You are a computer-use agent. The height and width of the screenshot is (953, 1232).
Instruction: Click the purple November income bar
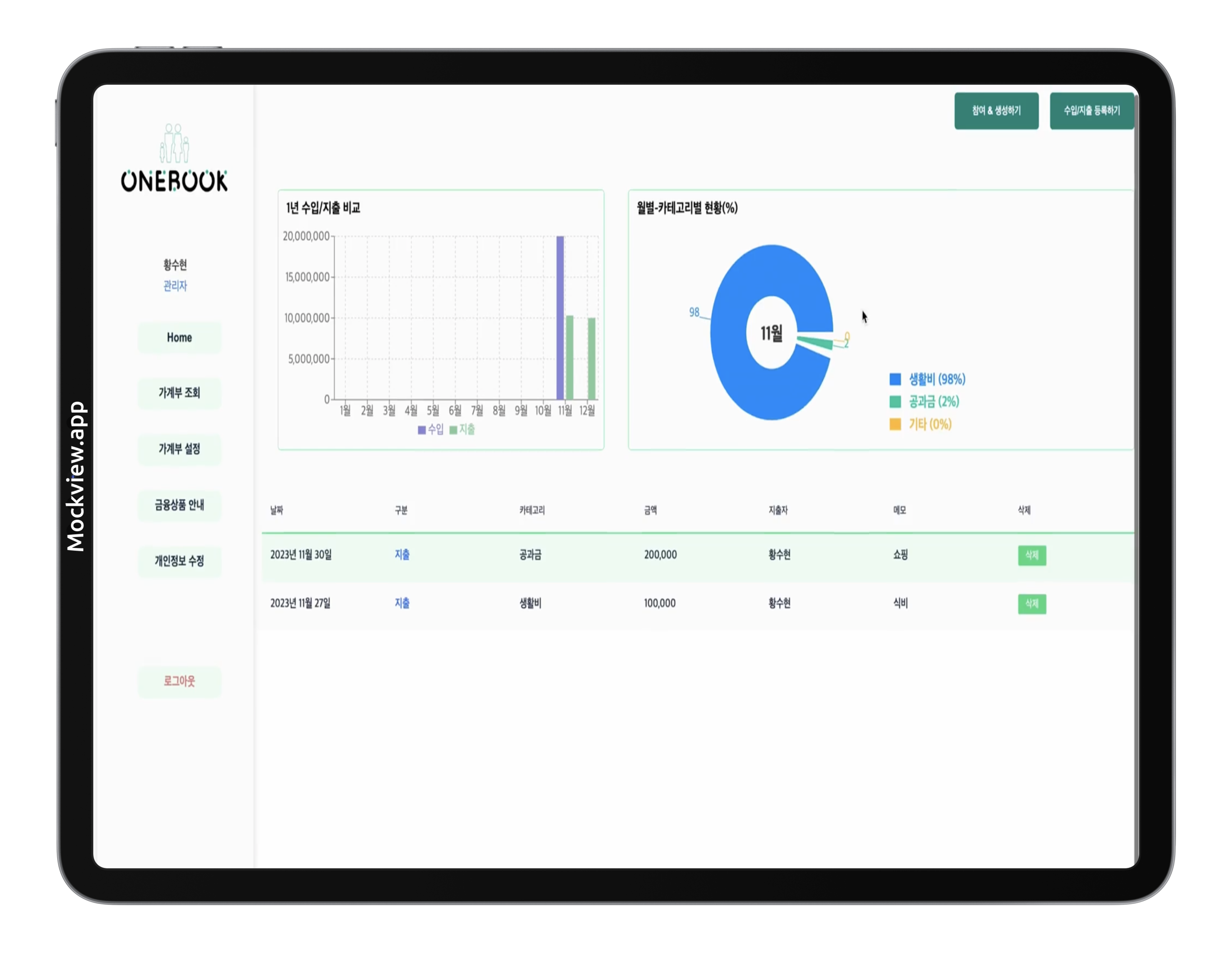tap(559, 318)
